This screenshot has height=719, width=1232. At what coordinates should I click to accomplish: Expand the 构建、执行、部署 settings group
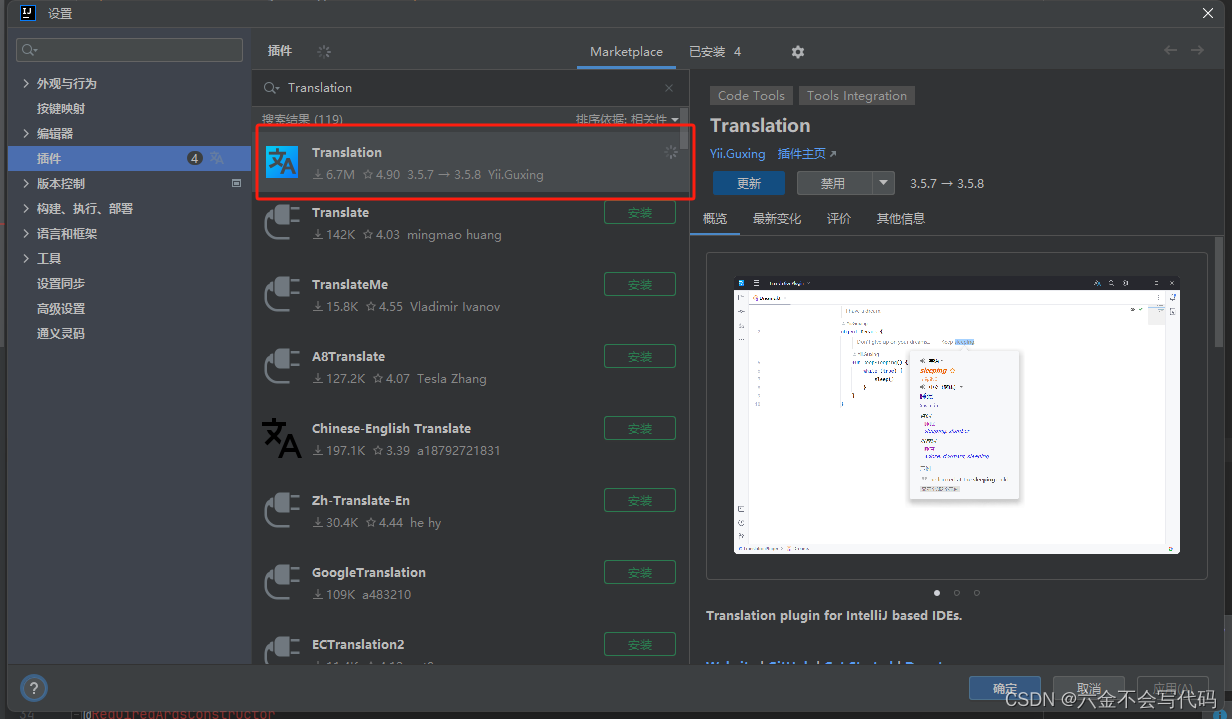(x=26, y=208)
